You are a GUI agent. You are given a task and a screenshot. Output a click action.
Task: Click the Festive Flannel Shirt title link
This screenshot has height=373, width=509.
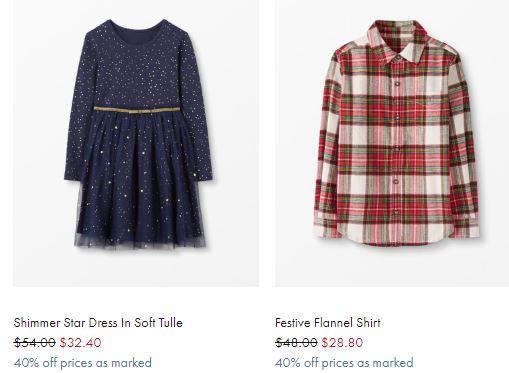coord(328,323)
